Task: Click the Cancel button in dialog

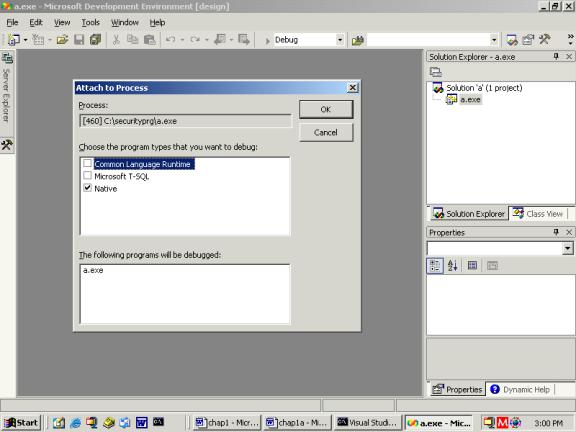Action: (x=326, y=132)
